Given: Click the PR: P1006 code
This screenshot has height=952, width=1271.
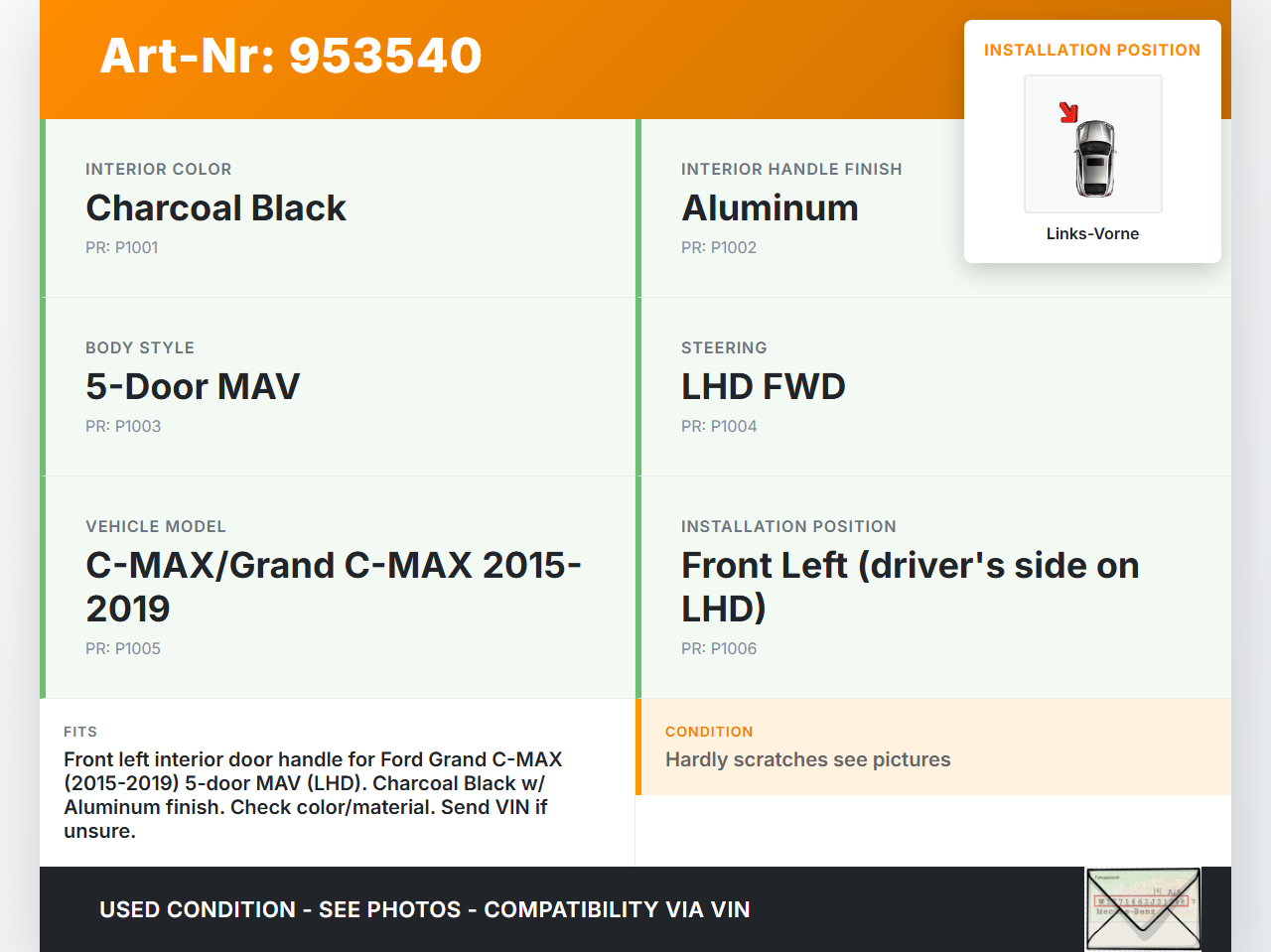Looking at the screenshot, I should point(718,649).
